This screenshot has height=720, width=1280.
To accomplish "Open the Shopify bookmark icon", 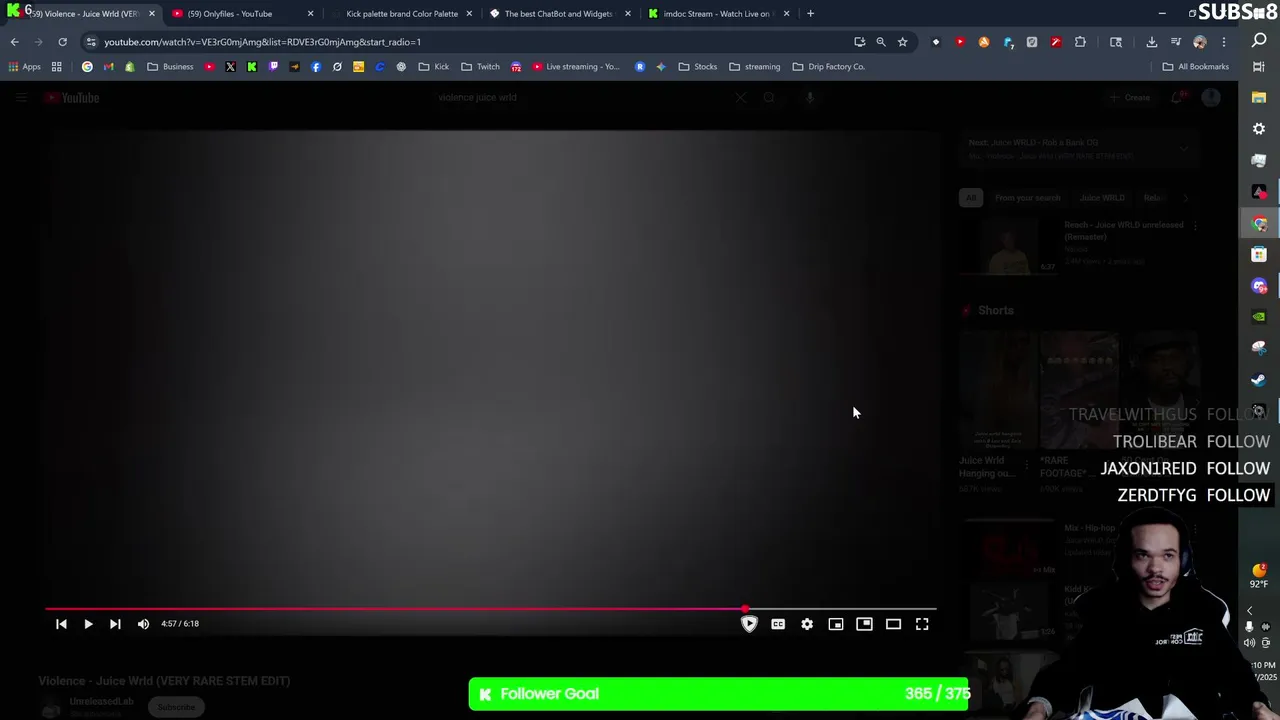I will point(129,67).
